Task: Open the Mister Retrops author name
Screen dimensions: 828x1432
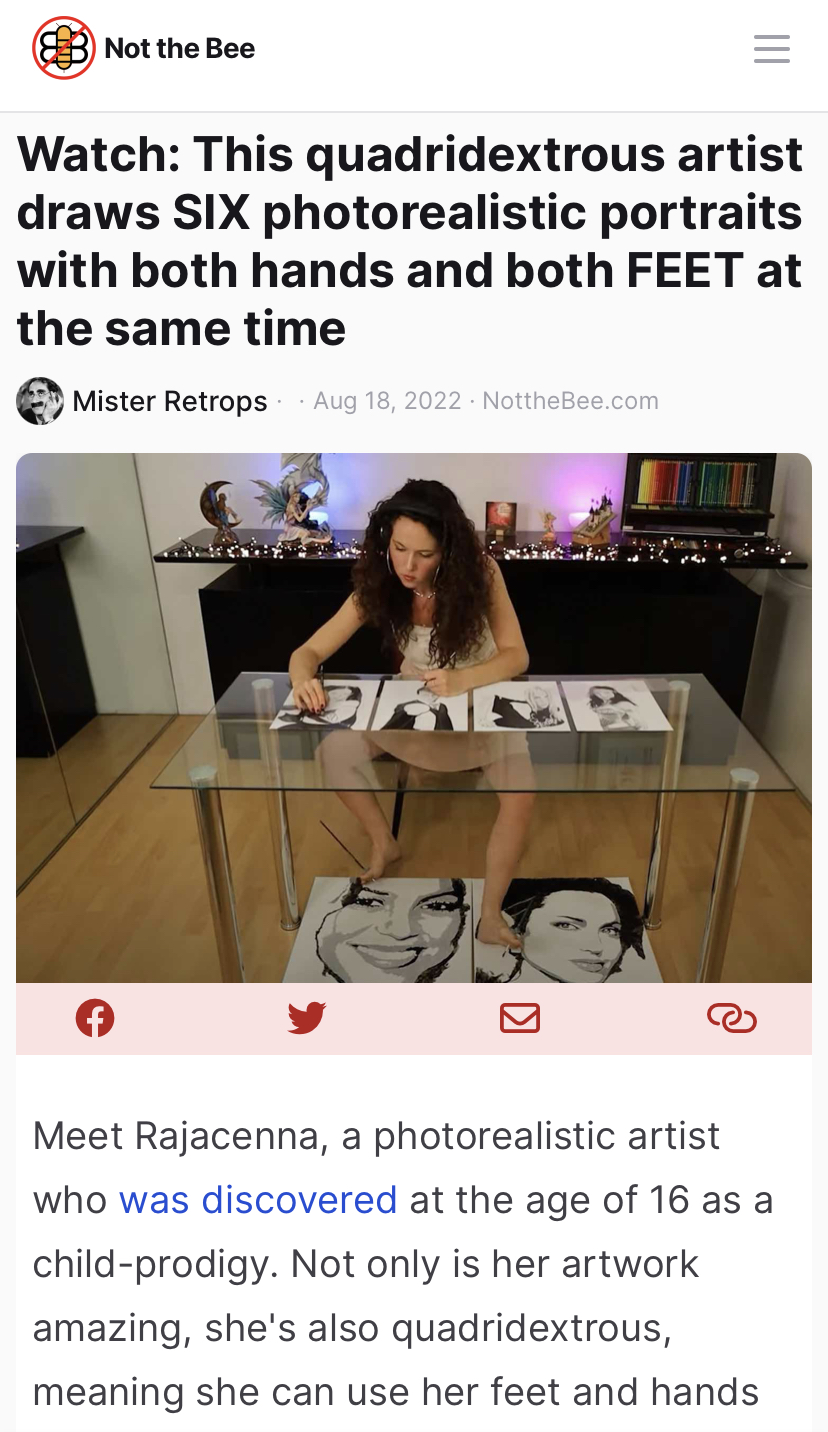Action: click(170, 401)
